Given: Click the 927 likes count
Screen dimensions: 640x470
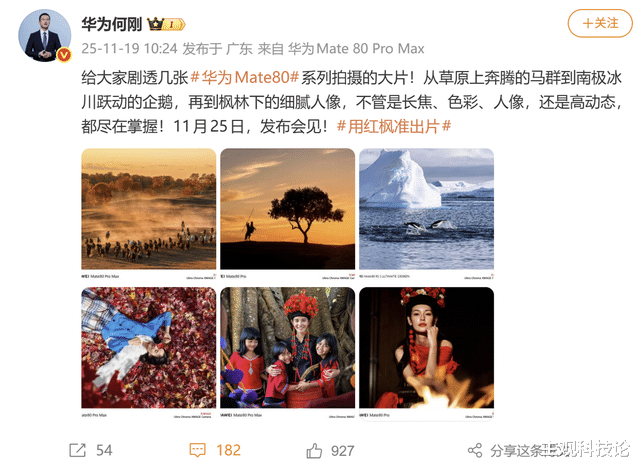Looking at the screenshot, I should click(342, 450).
